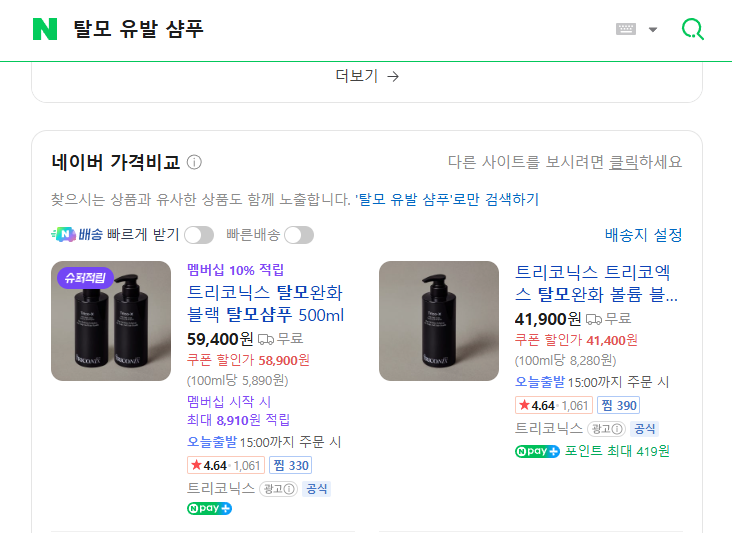Image resolution: width=732 pixels, height=533 pixels.
Task: Open 배송지 설정 link
Action: [x=643, y=234]
